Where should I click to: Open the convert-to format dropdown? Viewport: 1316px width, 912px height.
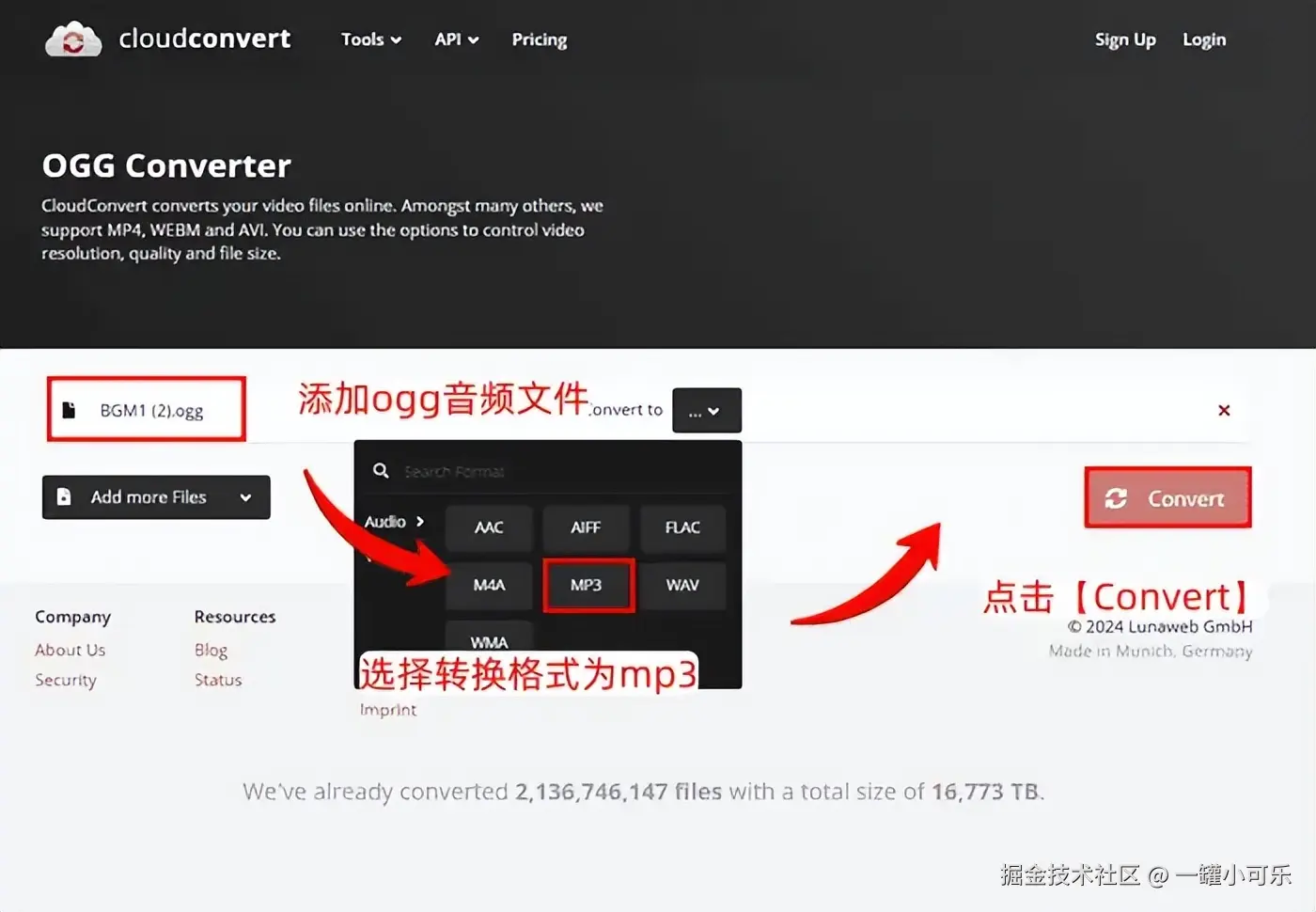click(707, 411)
